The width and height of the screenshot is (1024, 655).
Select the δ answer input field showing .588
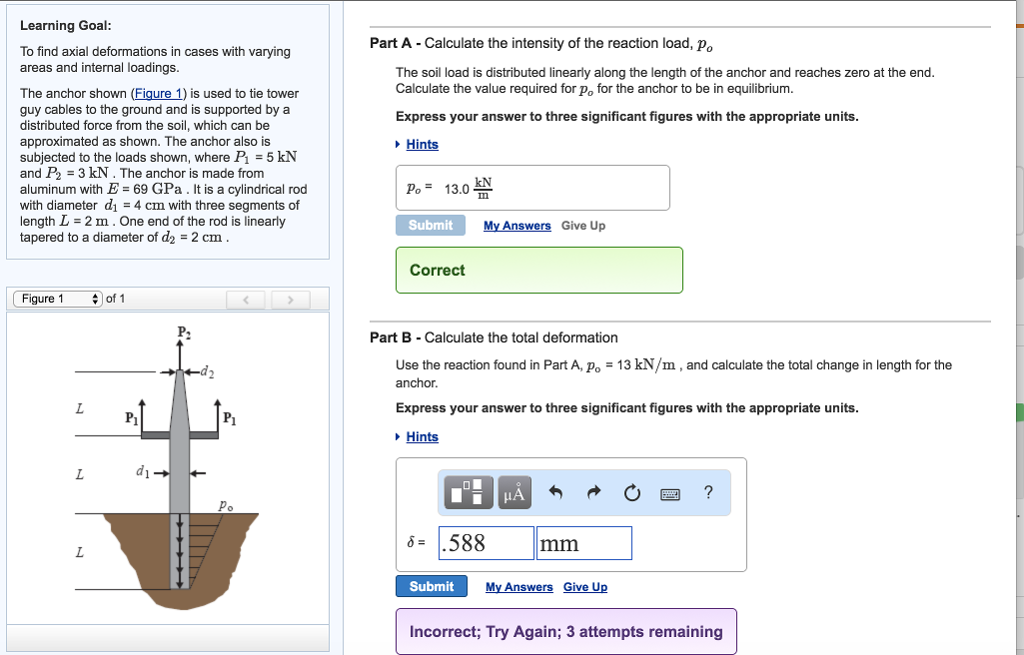(484, 542)
